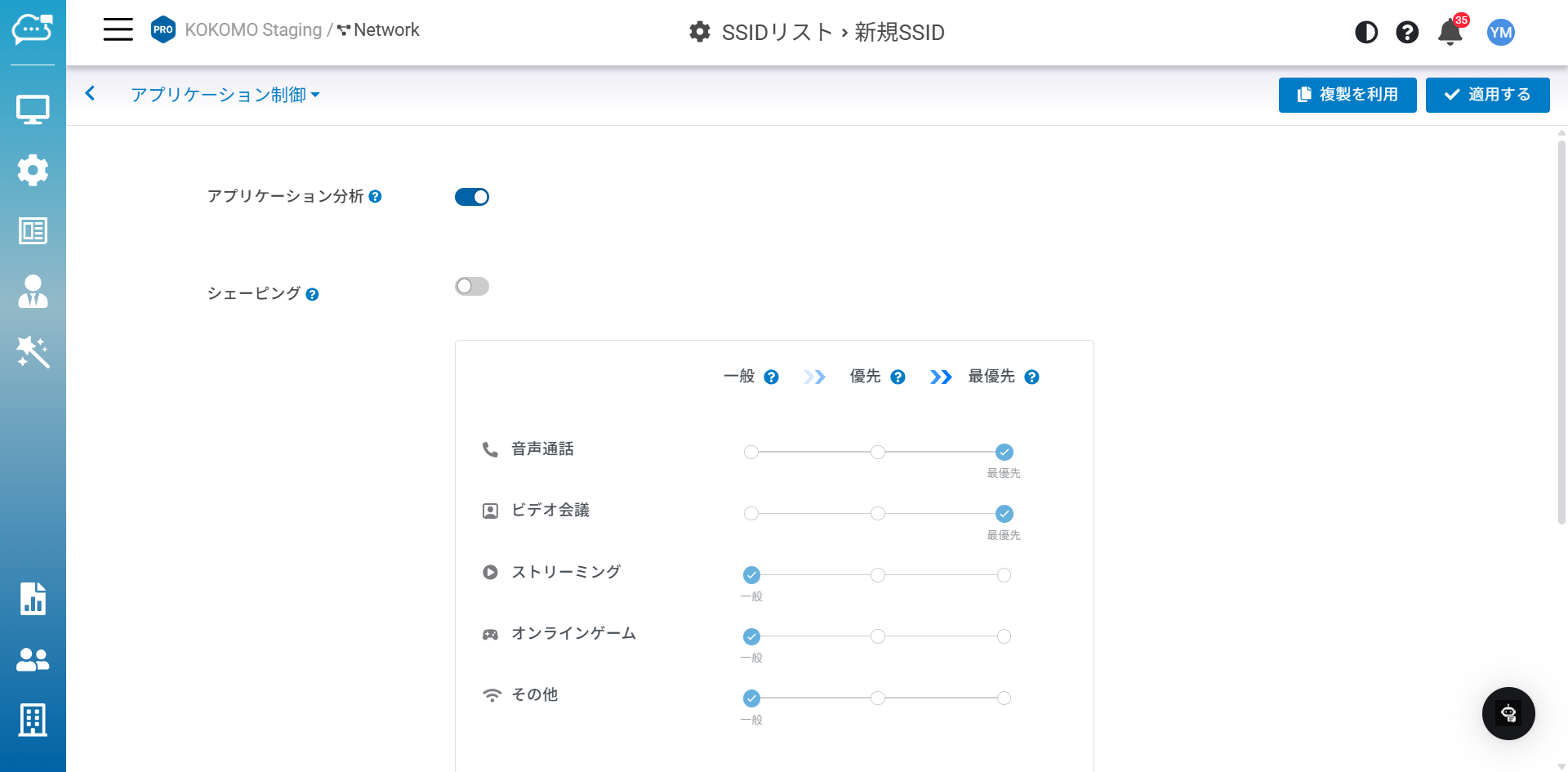Screen dimensions: 1568x772
Task: Click the monitor icon in sidebar
Action: point(33,109)
